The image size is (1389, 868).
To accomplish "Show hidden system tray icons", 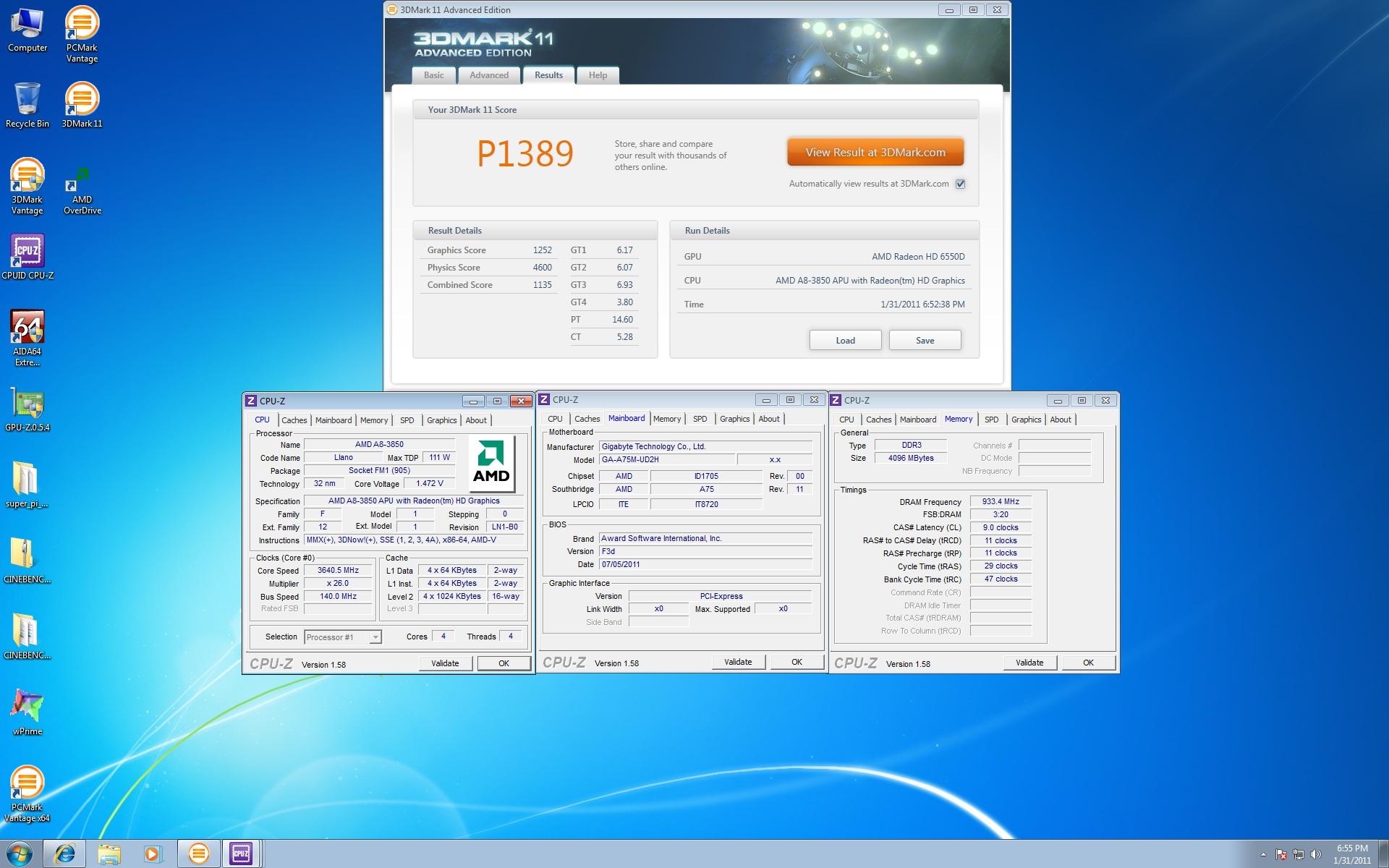I will pyautogui.click(x=1263, y=854).
